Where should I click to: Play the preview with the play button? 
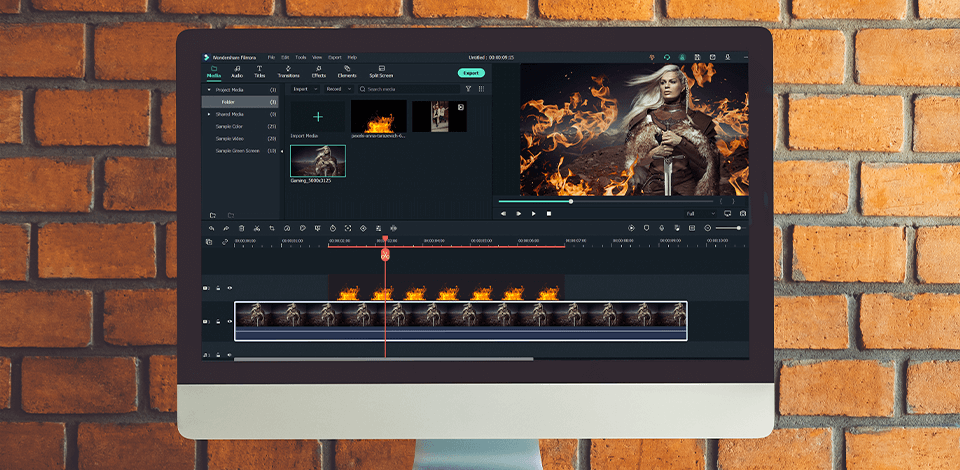(533, 214)
